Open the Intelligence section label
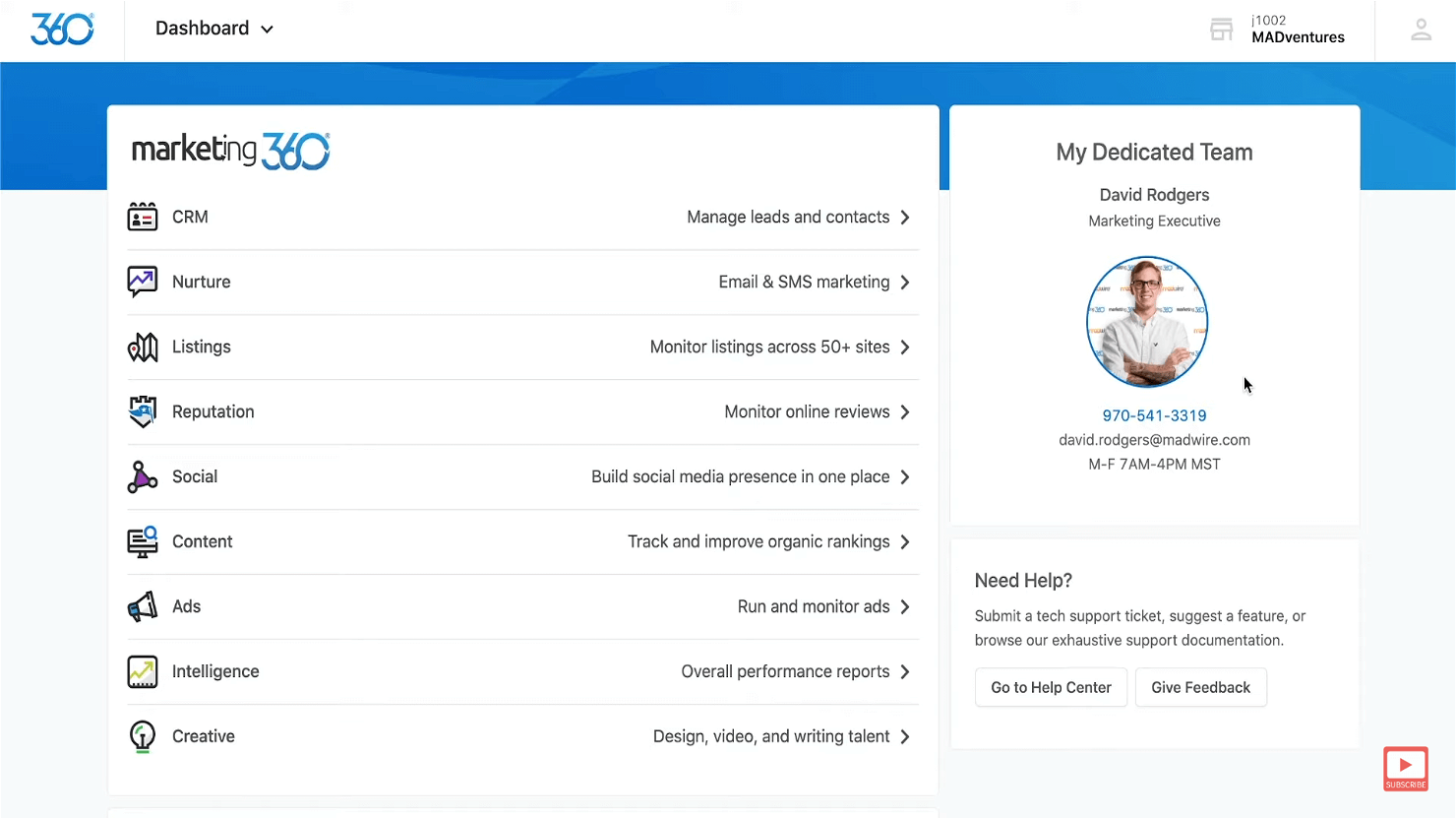 coord(215,671)
